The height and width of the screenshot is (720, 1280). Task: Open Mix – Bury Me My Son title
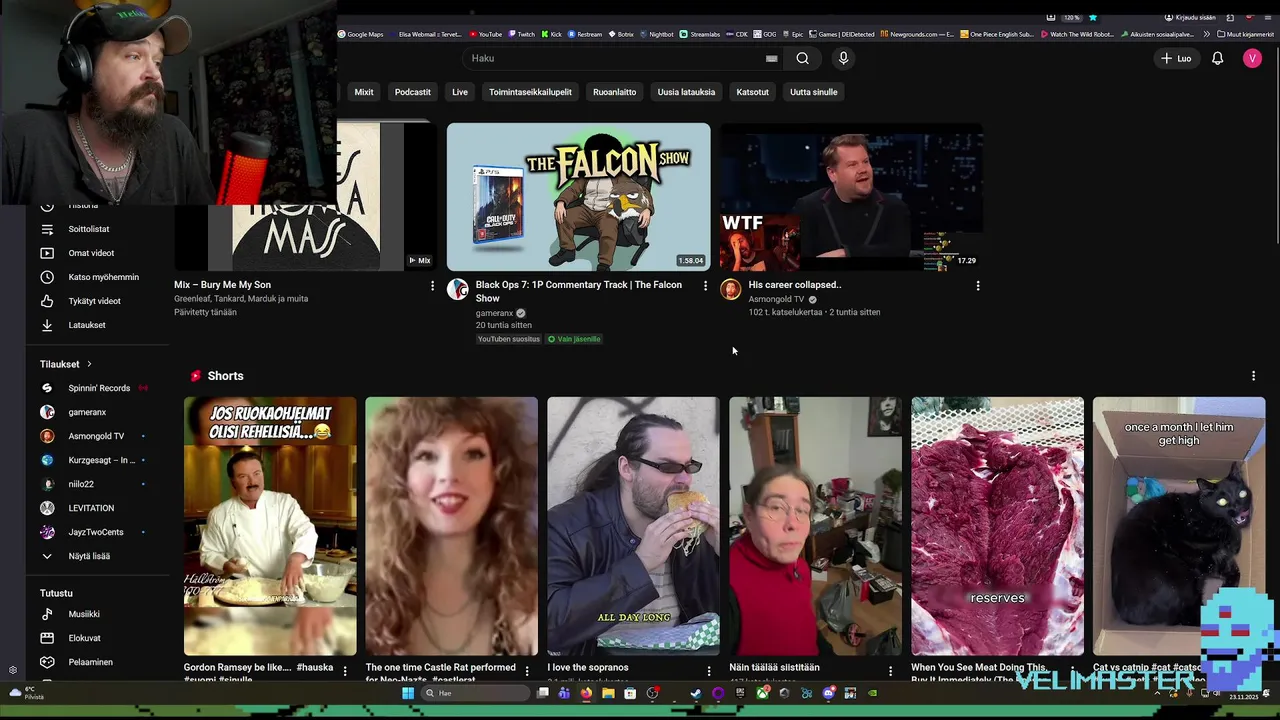pyautogui.click(x=222, y=285)
